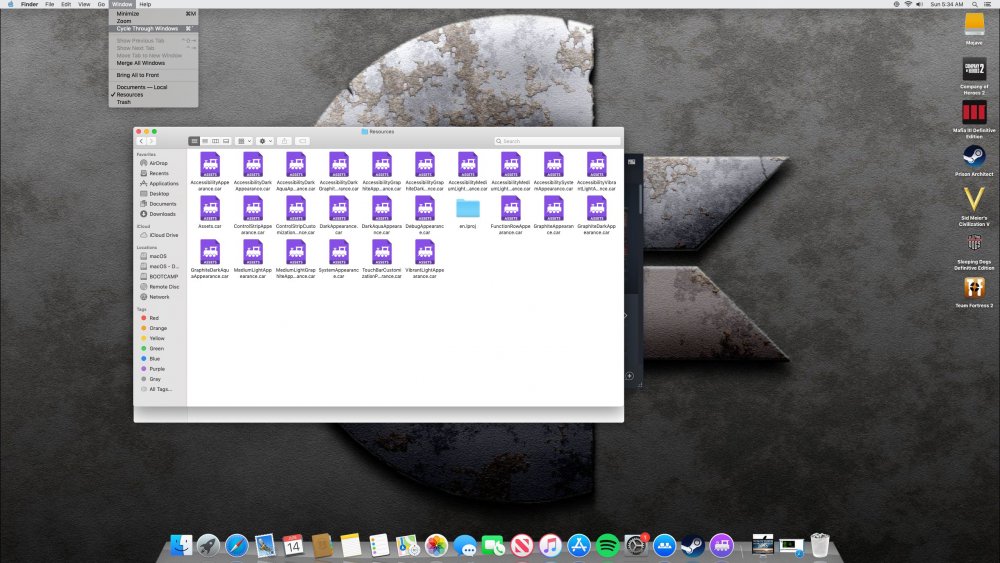Launch Safari from the Dock

(237, 546)
